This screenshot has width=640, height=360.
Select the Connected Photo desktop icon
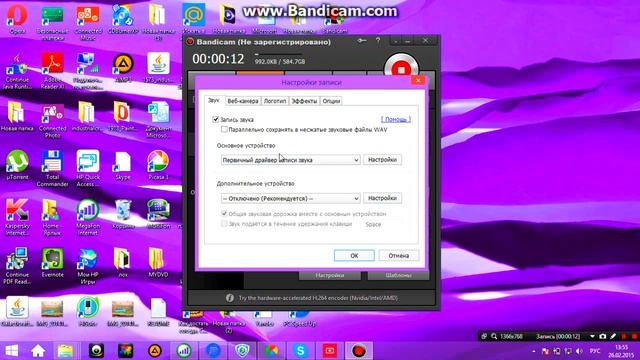click(x=52, y=120)
